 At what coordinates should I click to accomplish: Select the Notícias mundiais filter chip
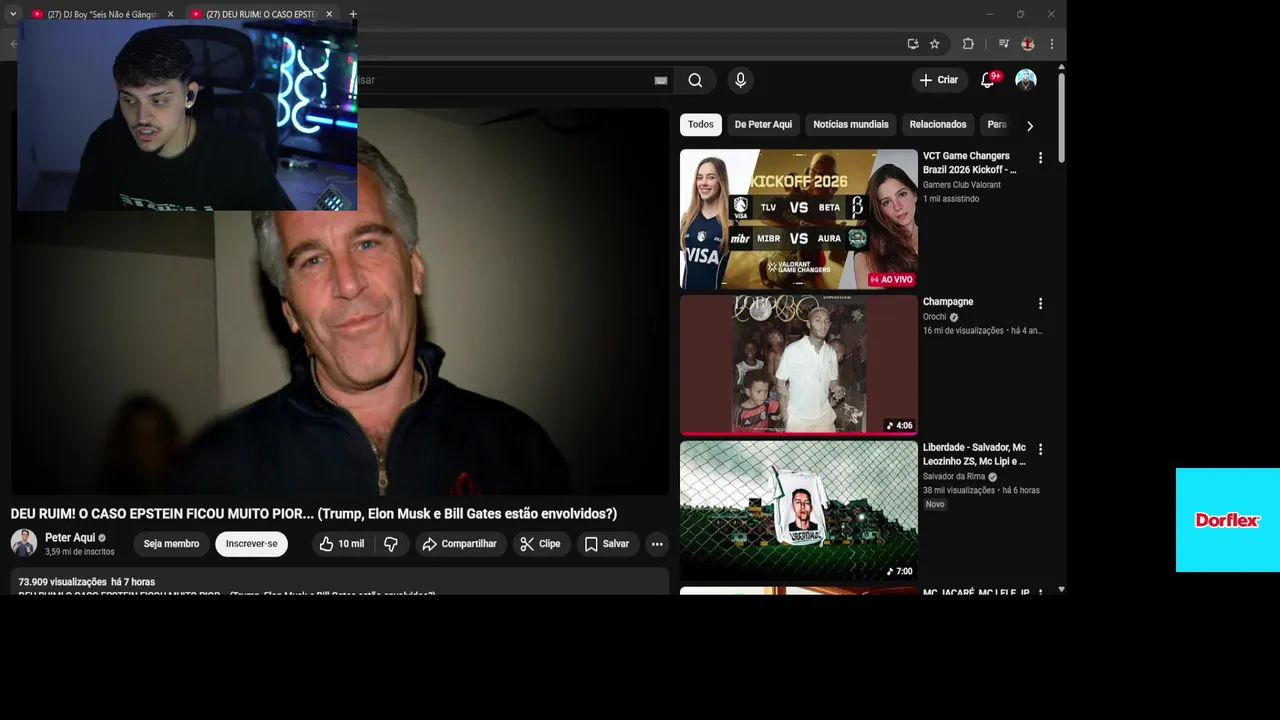pos(851,125)
